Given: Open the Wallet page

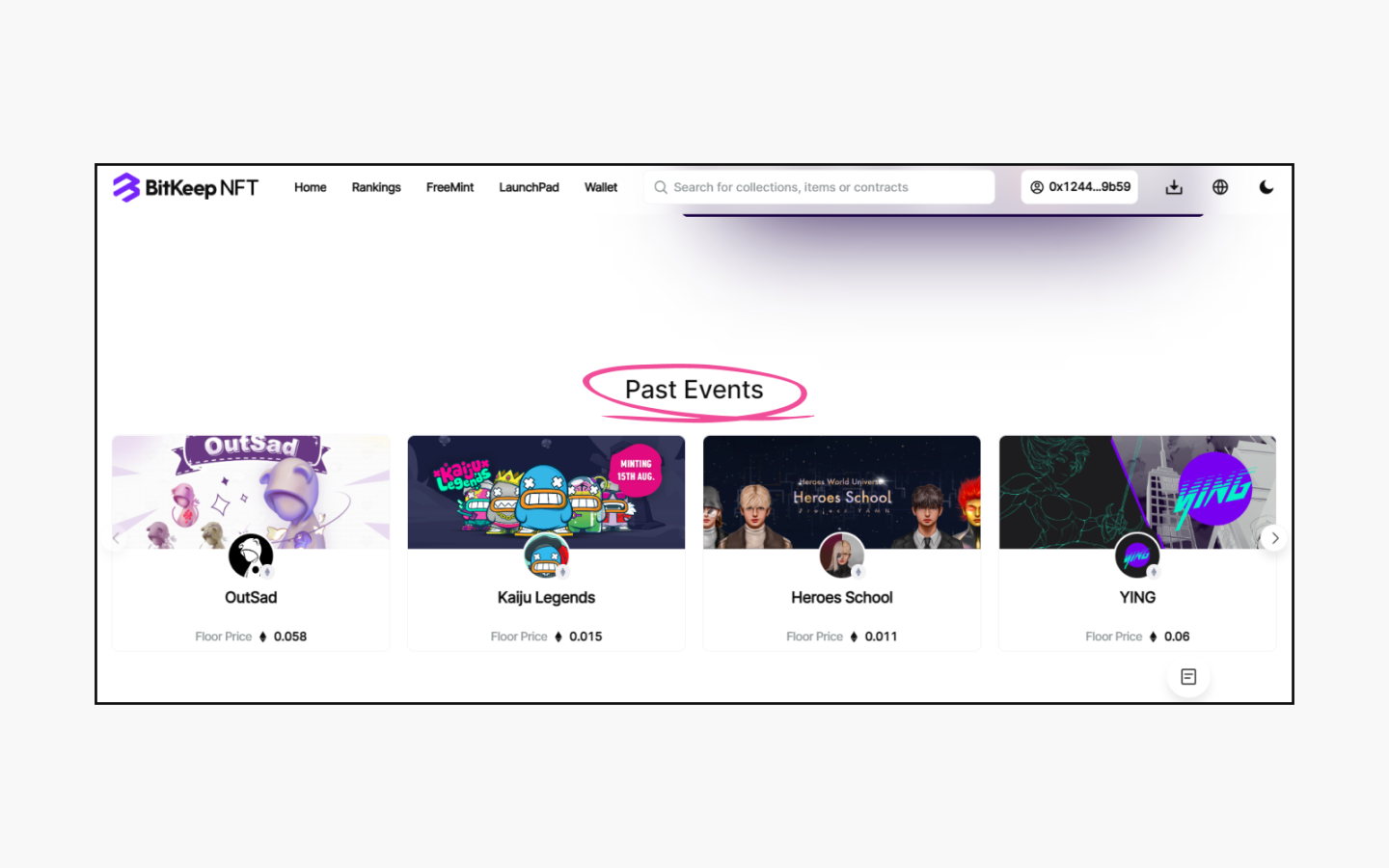Looking at the screenshot, I should pos(601,187).
